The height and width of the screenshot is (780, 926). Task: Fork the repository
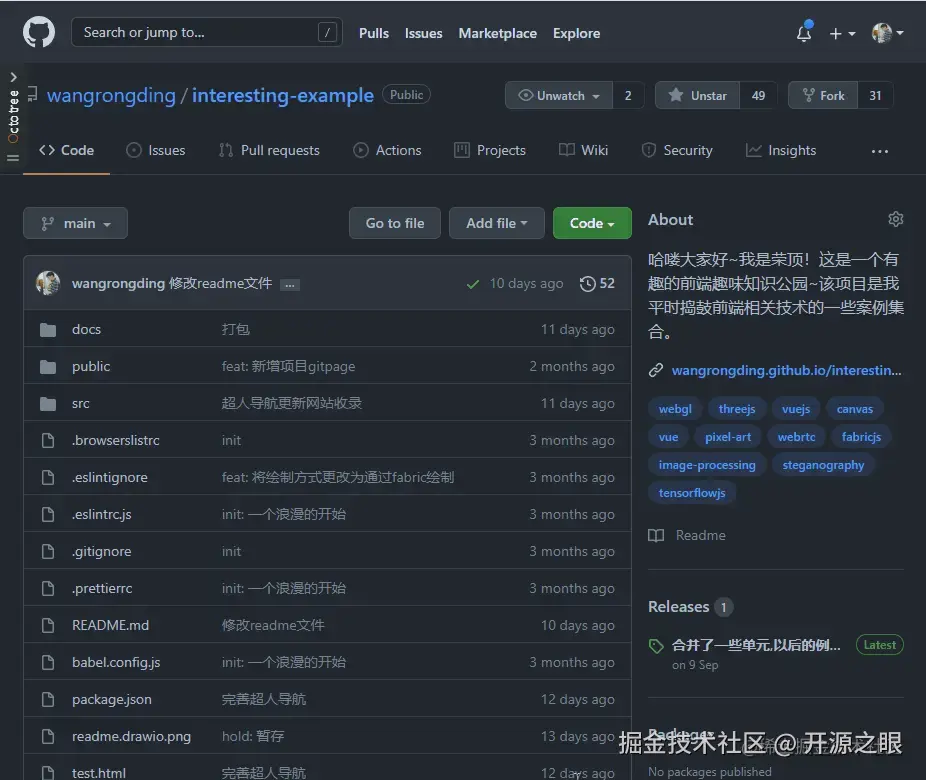tap(823, 96)
